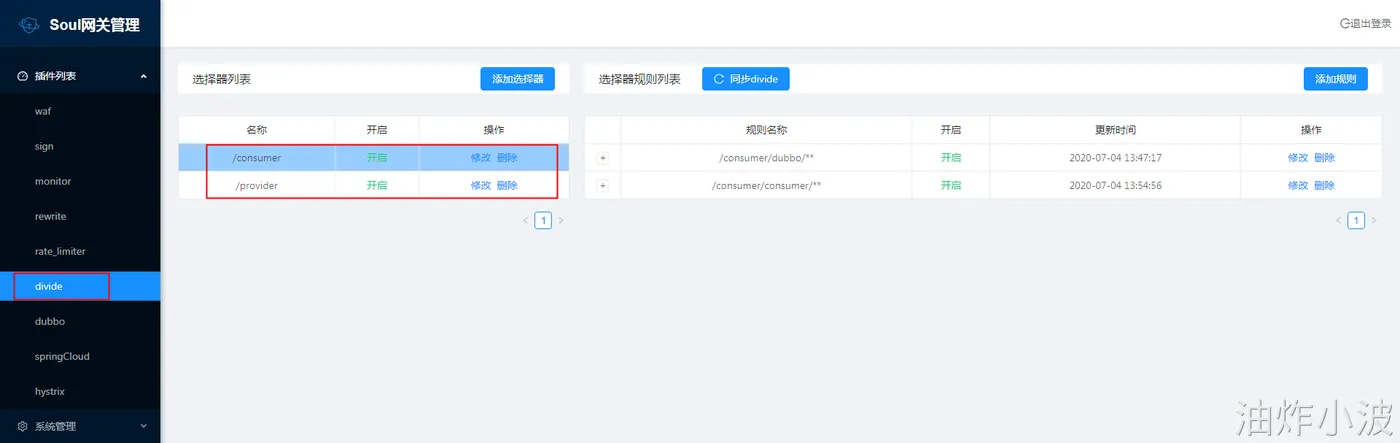Click the 添加规则 button
The width and height of the screenshot is (1400, 443).
pyautogui.click(x=1335, y=78)
